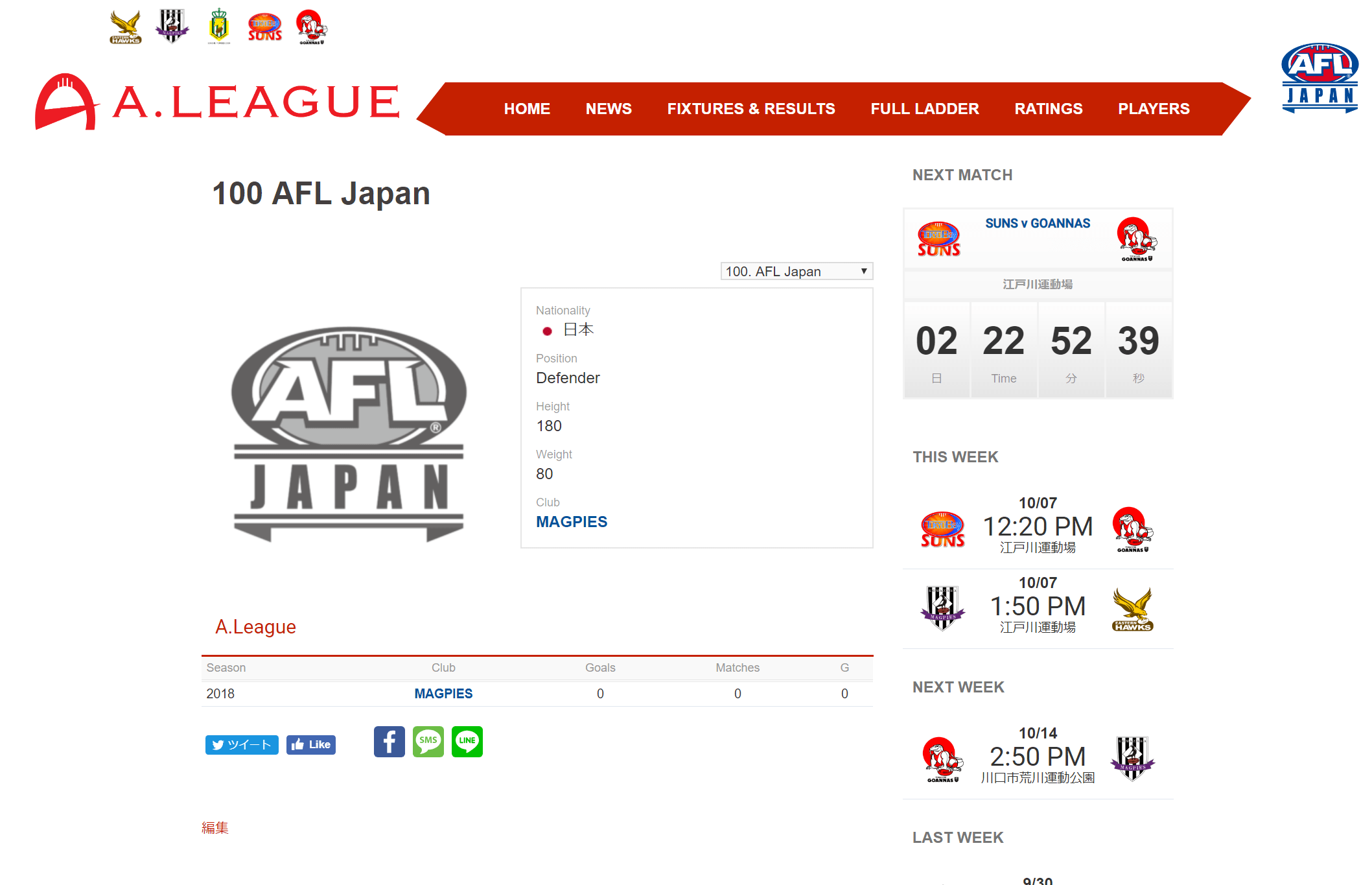The width and height of the screenshot is (1372, 885).
Task: Click the 編集 edit link
Action: (x=215, y=828)
